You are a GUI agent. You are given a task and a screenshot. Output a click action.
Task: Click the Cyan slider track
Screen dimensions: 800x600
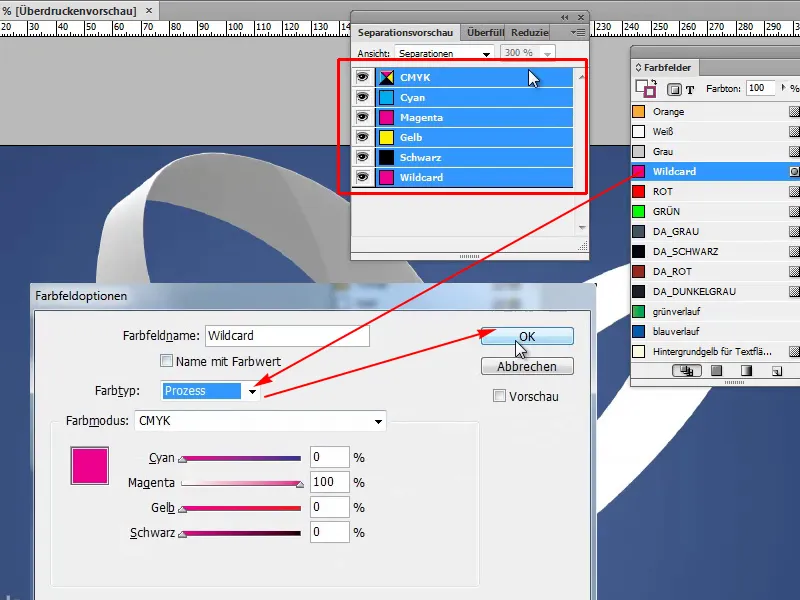[241, 458]
